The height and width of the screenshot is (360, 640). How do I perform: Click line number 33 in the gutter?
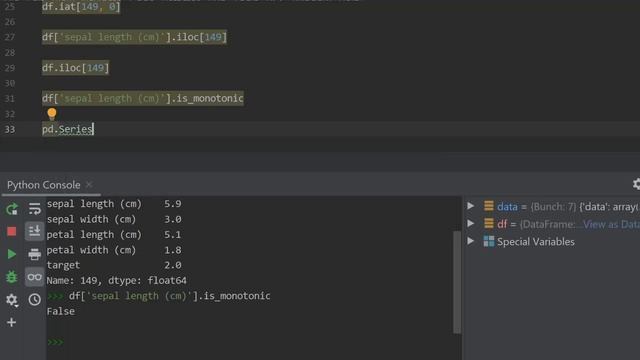click(9, 129)
